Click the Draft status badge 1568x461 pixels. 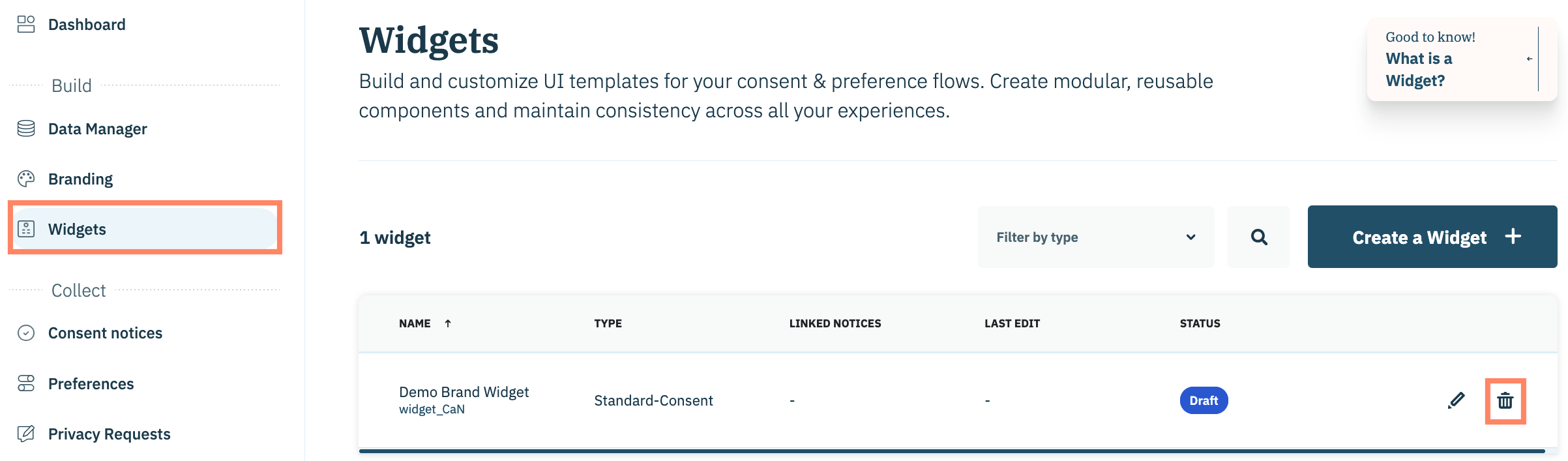pyautogui.click(x=1204, y=400)
